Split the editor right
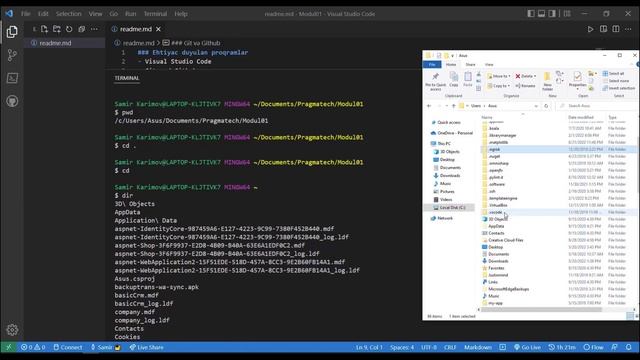 coord(616,29)
